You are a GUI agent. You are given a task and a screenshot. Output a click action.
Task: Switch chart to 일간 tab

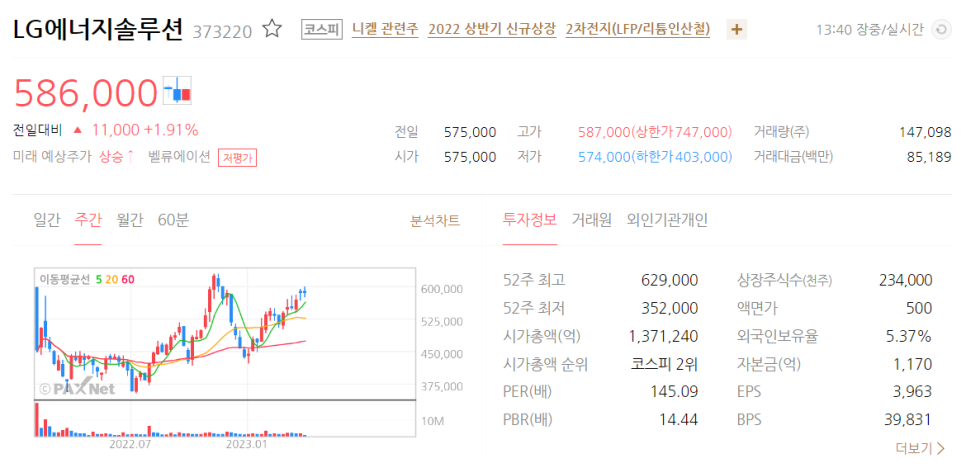click(47, 220)
